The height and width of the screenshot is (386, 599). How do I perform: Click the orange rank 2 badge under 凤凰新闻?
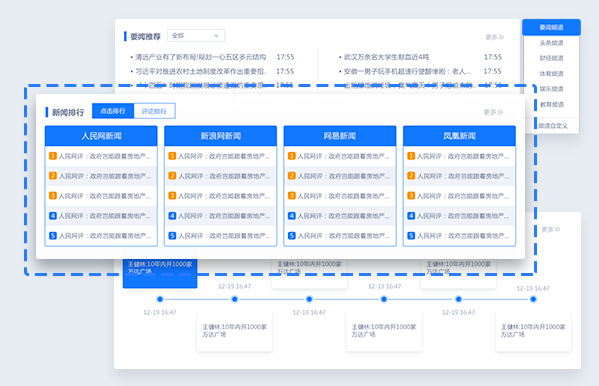[411, 176]
